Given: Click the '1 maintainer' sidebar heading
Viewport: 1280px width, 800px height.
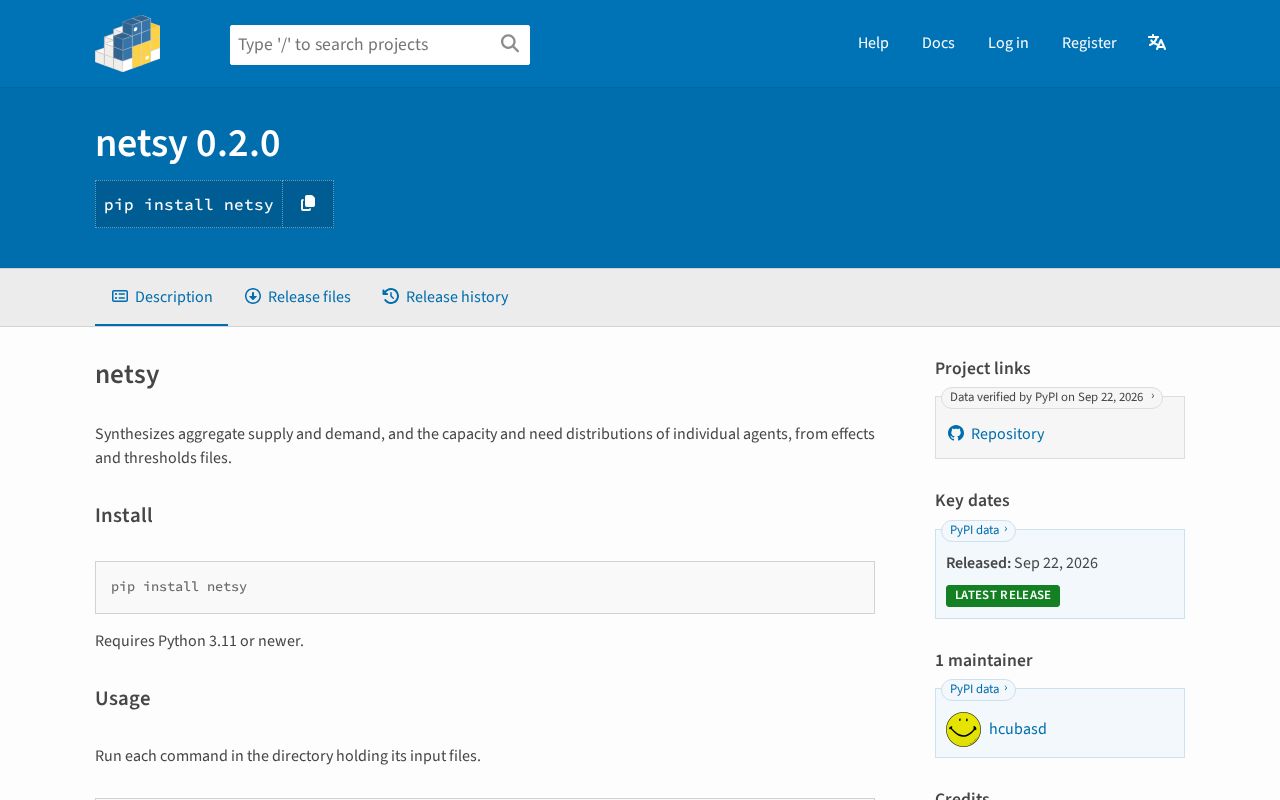Looking at the screenshot, I should tap(984, 661).
